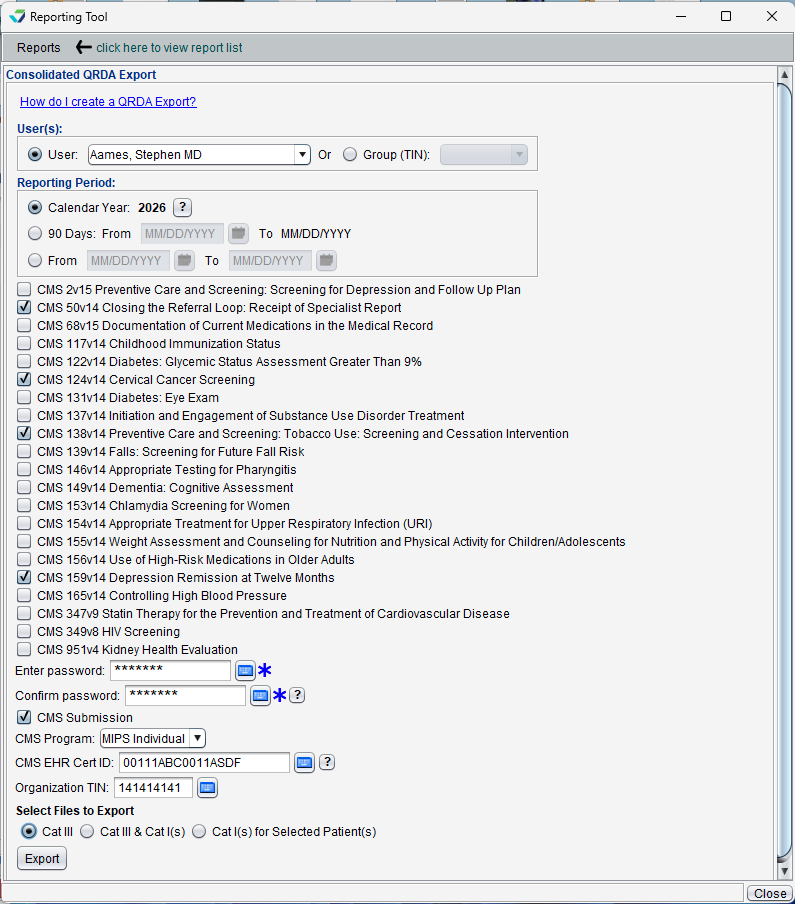Open calendar picker for 90 Days From date
The height and width of the screenshot is (904, 795).
tap(238, 234)
